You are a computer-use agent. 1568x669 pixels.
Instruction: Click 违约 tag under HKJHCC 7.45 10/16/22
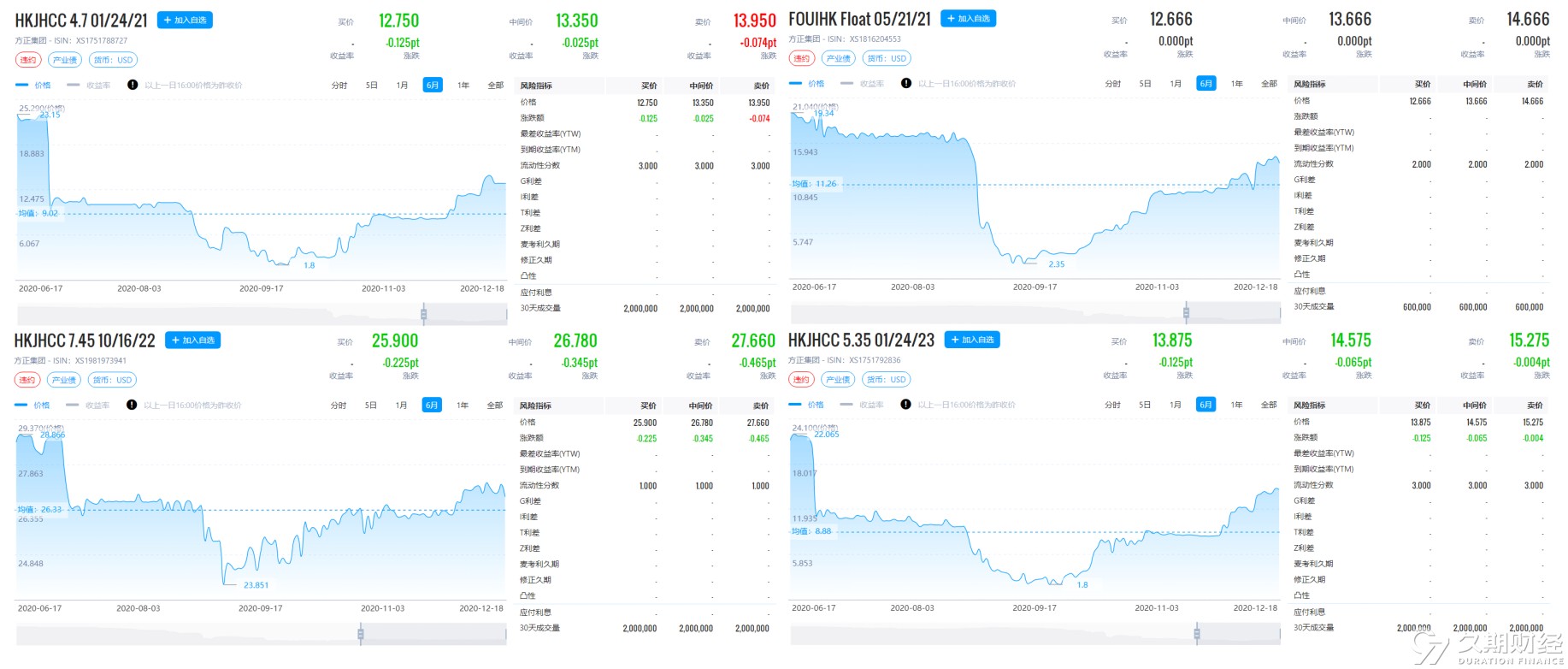27,380
